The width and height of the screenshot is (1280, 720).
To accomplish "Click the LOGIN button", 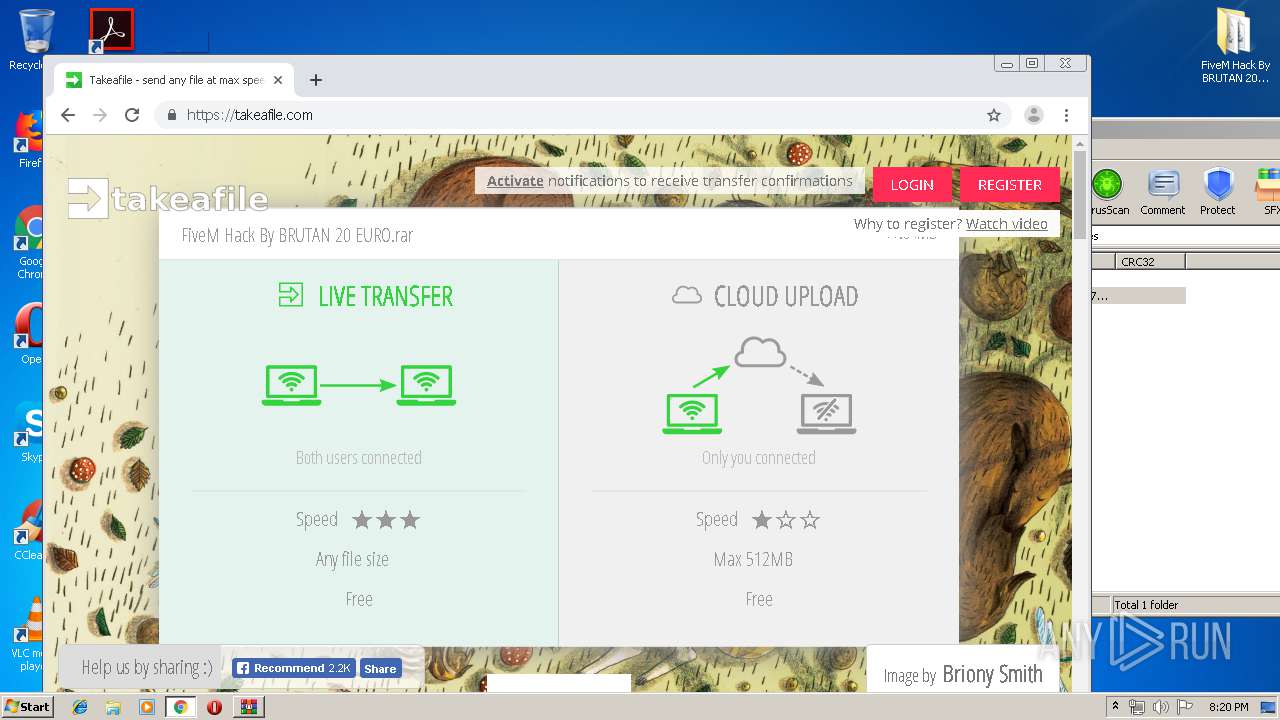I will tap(912, 185).
